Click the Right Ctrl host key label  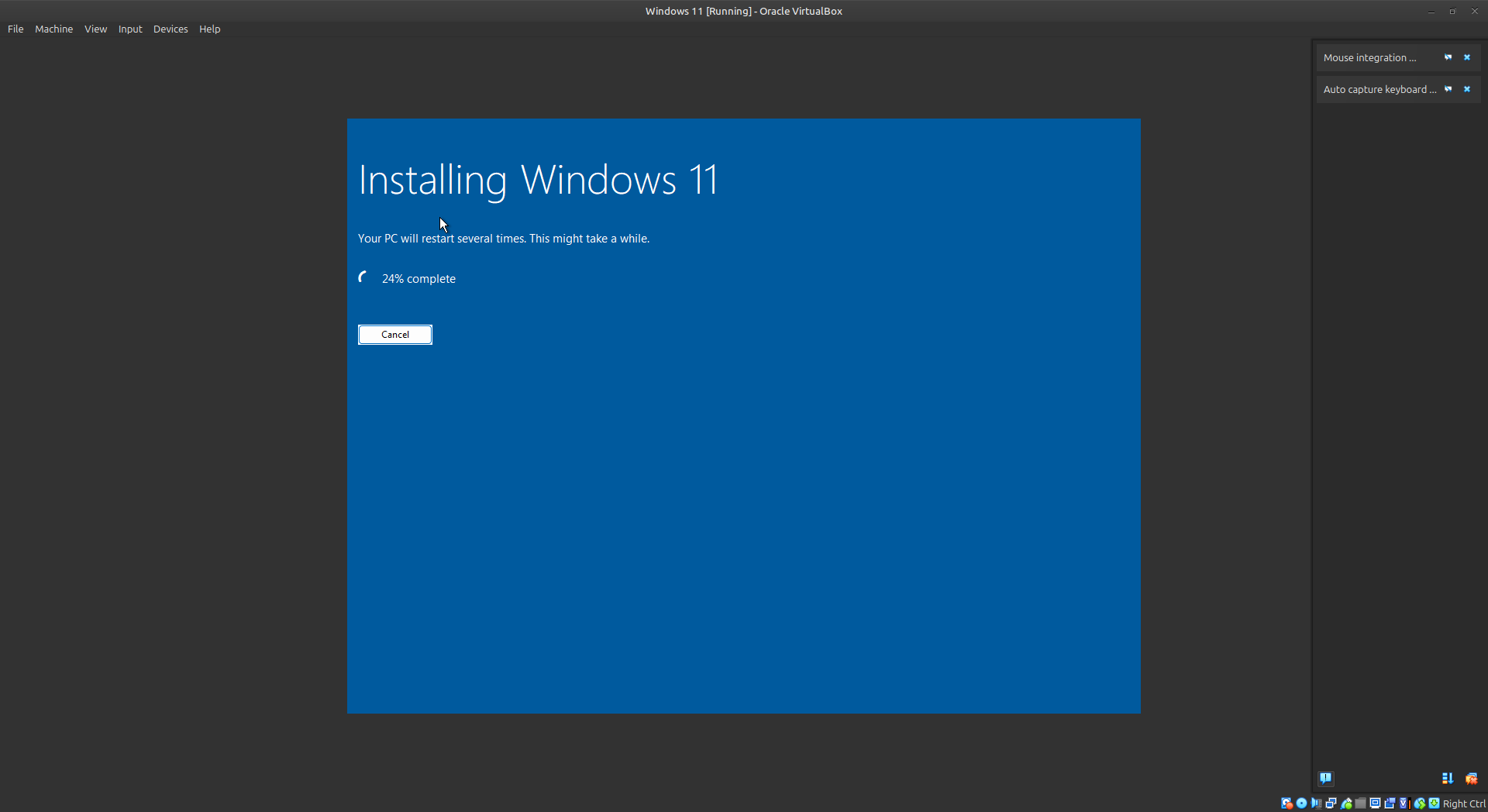point(1464,803)
